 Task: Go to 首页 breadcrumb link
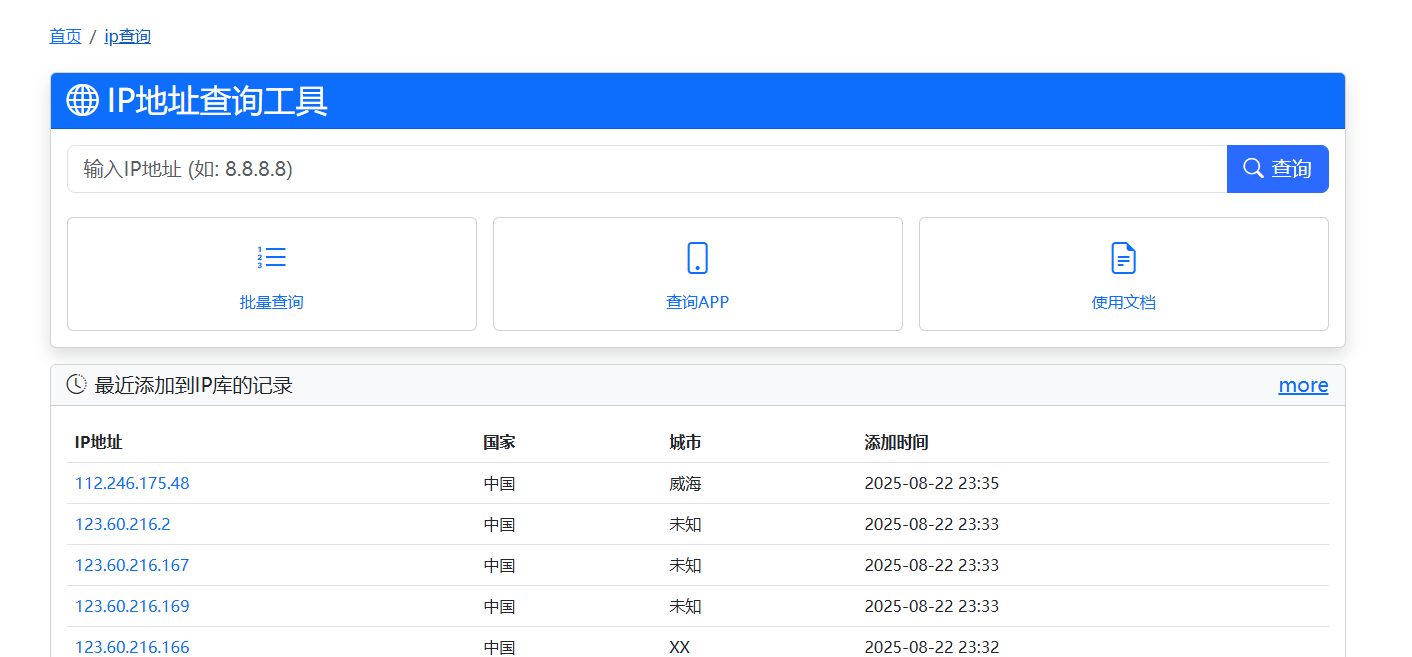[x=66, y=37]
